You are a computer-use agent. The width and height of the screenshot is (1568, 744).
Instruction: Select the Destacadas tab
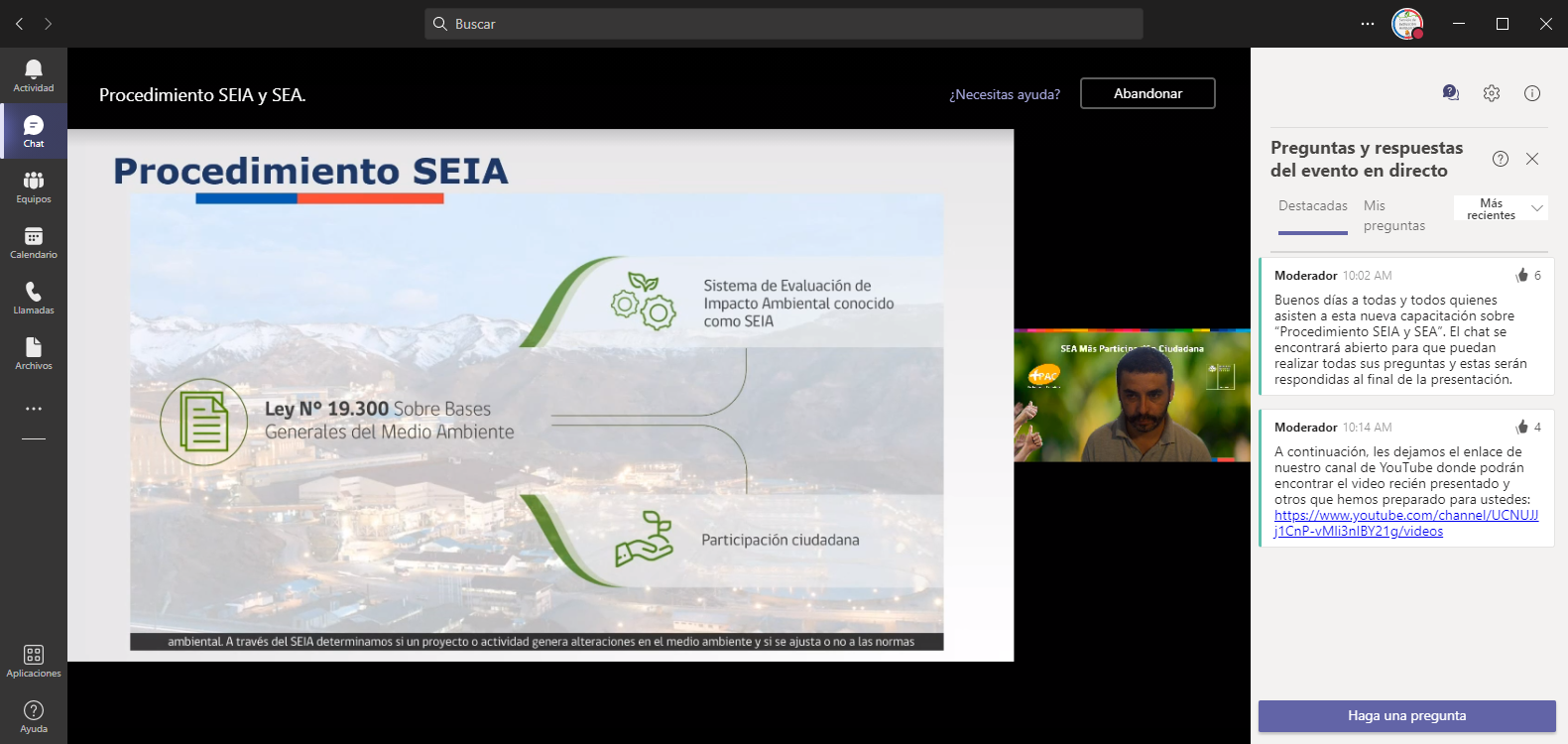(1312, 206)
